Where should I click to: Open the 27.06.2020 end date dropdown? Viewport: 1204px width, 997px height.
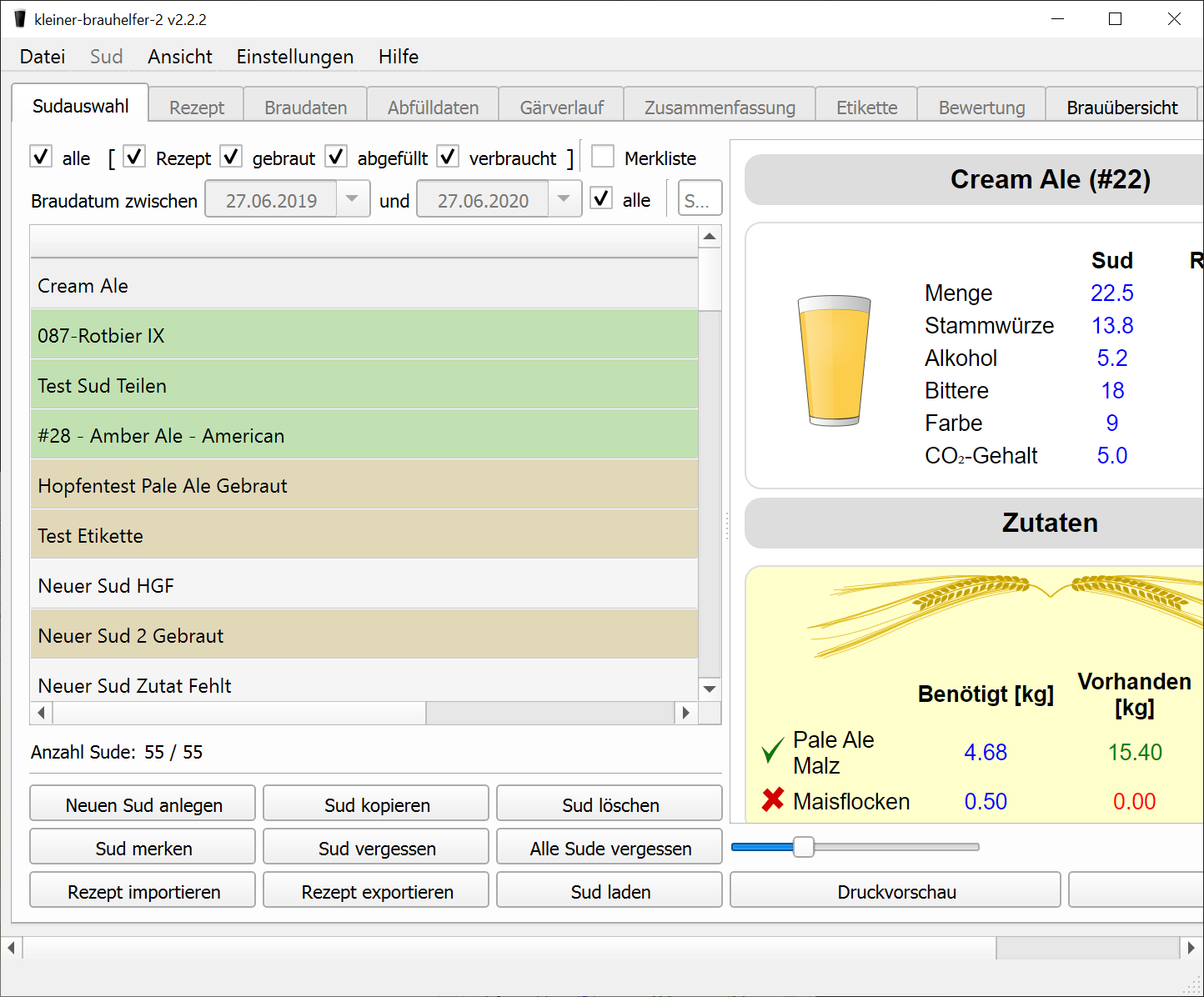coord(564,199)
